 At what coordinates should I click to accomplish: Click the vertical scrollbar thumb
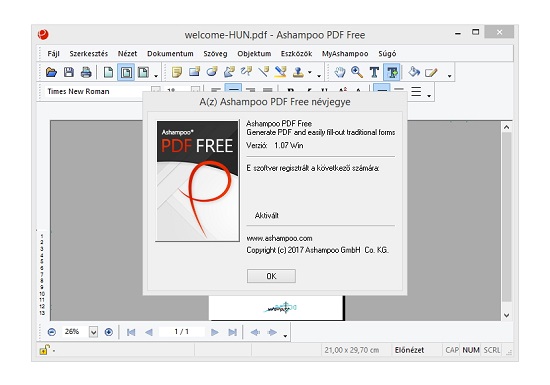[506, 217]
